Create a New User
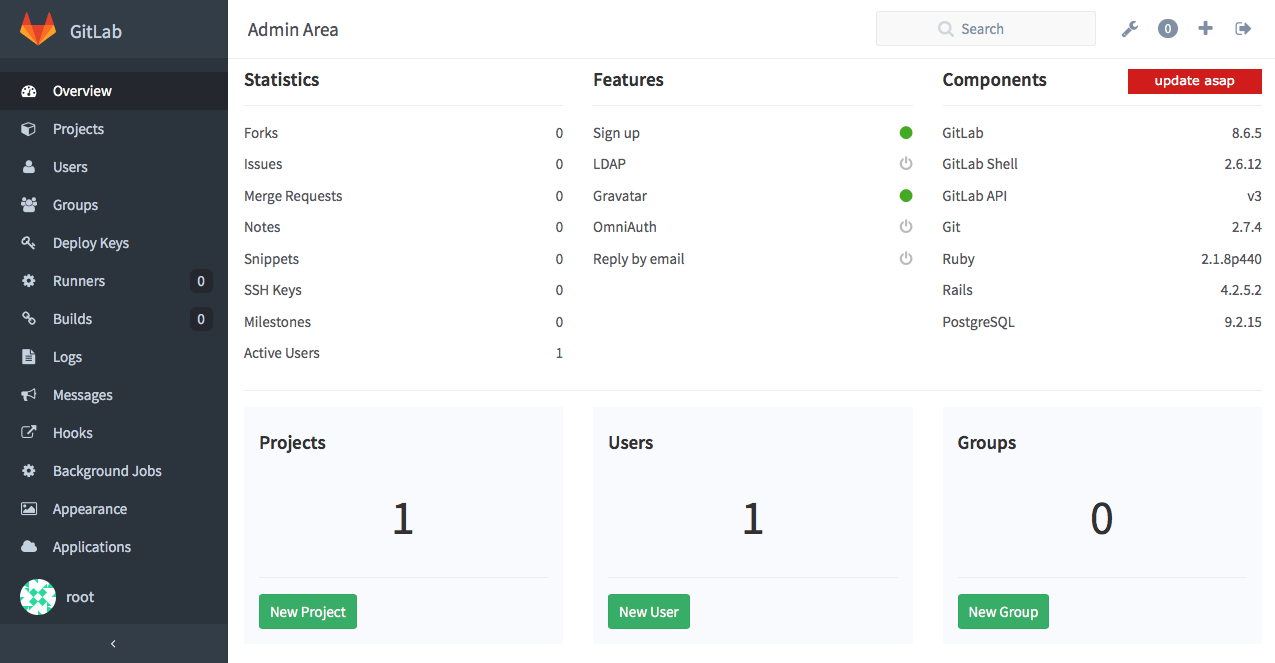 point(648,611)
